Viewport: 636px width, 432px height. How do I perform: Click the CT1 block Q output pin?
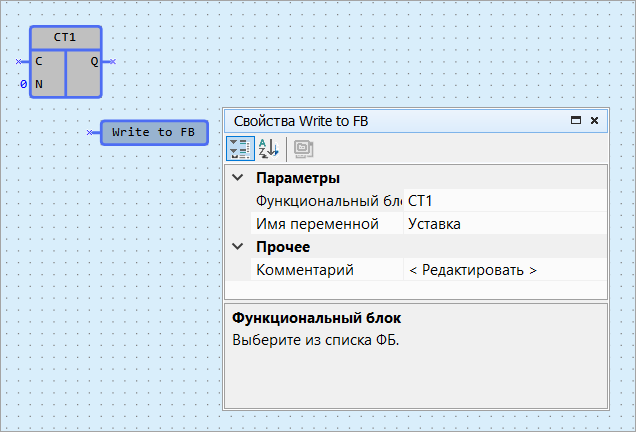click(x=111, y=62)
